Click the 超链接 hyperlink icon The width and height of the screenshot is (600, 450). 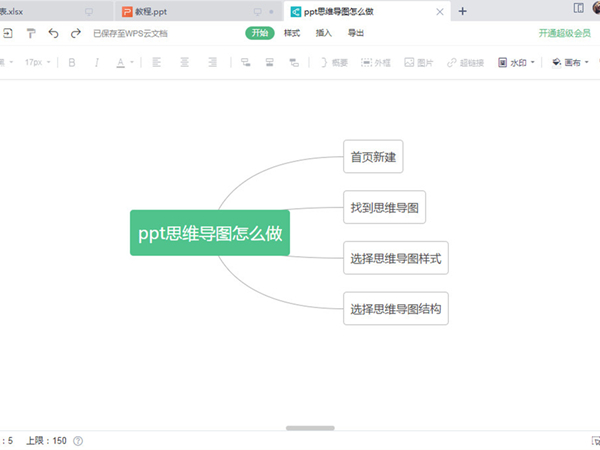[x=466, y=62]
